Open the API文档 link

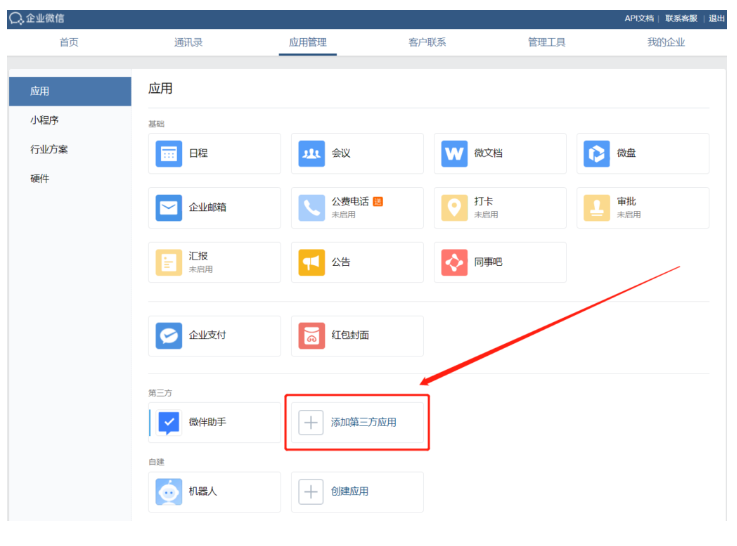click(639, 18)
